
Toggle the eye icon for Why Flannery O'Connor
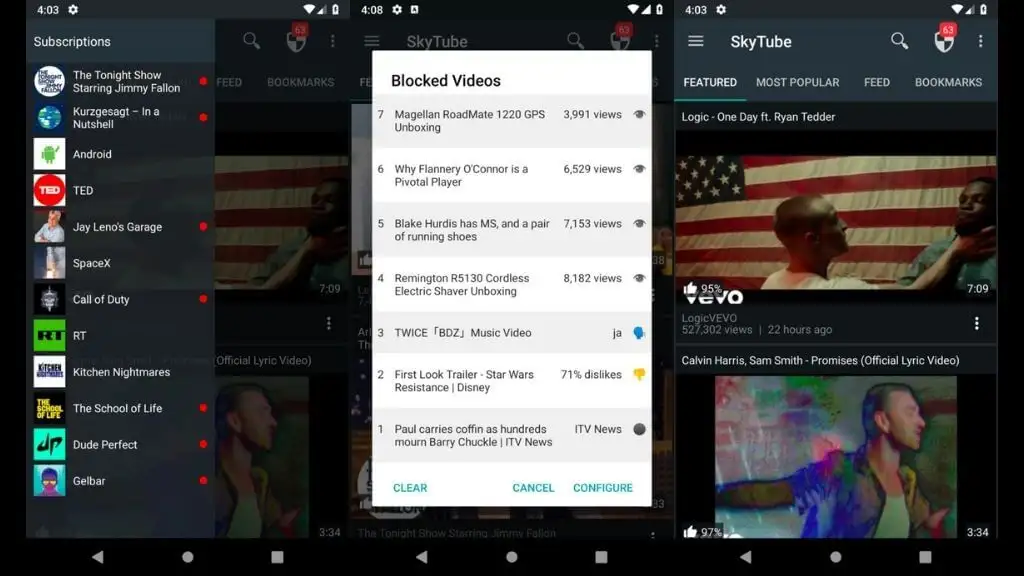click(x=639, y=169)
